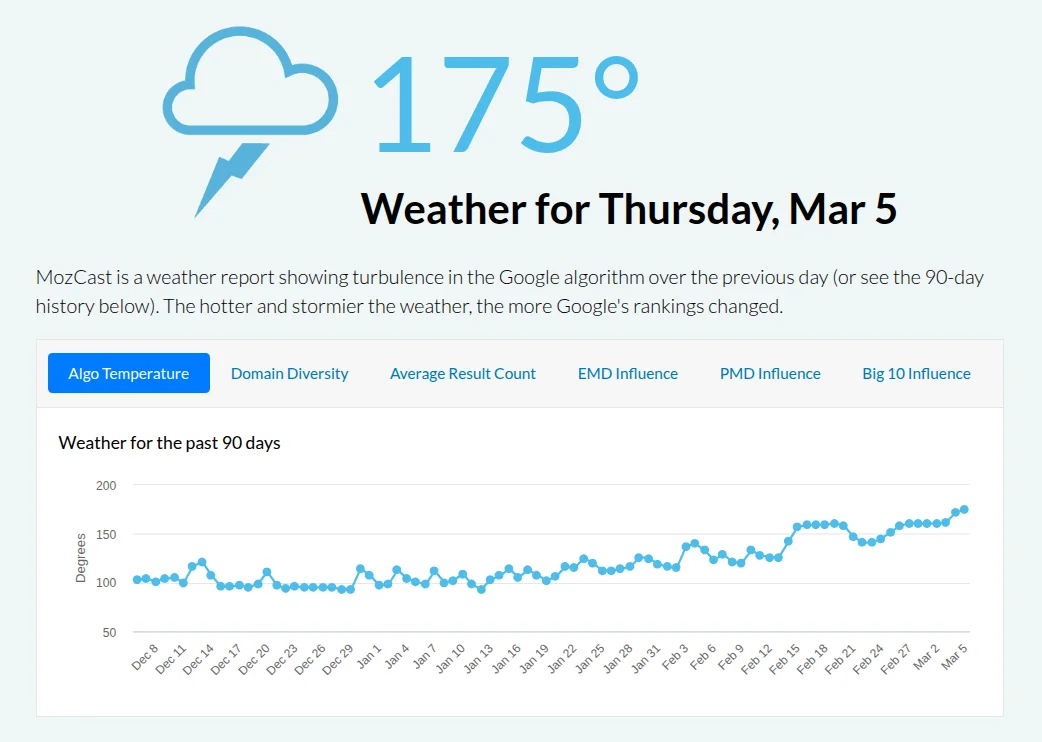The image size is (1042, 742).
Task: Click the Mar 5 x-axis date label
Action: [955, 656]
